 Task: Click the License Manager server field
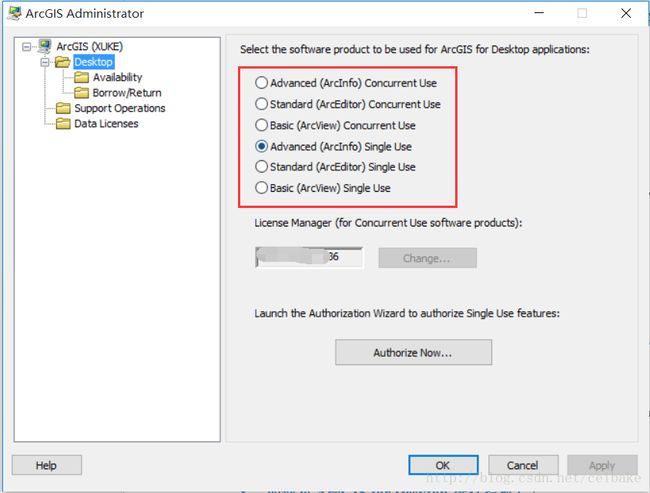(309, 257)
